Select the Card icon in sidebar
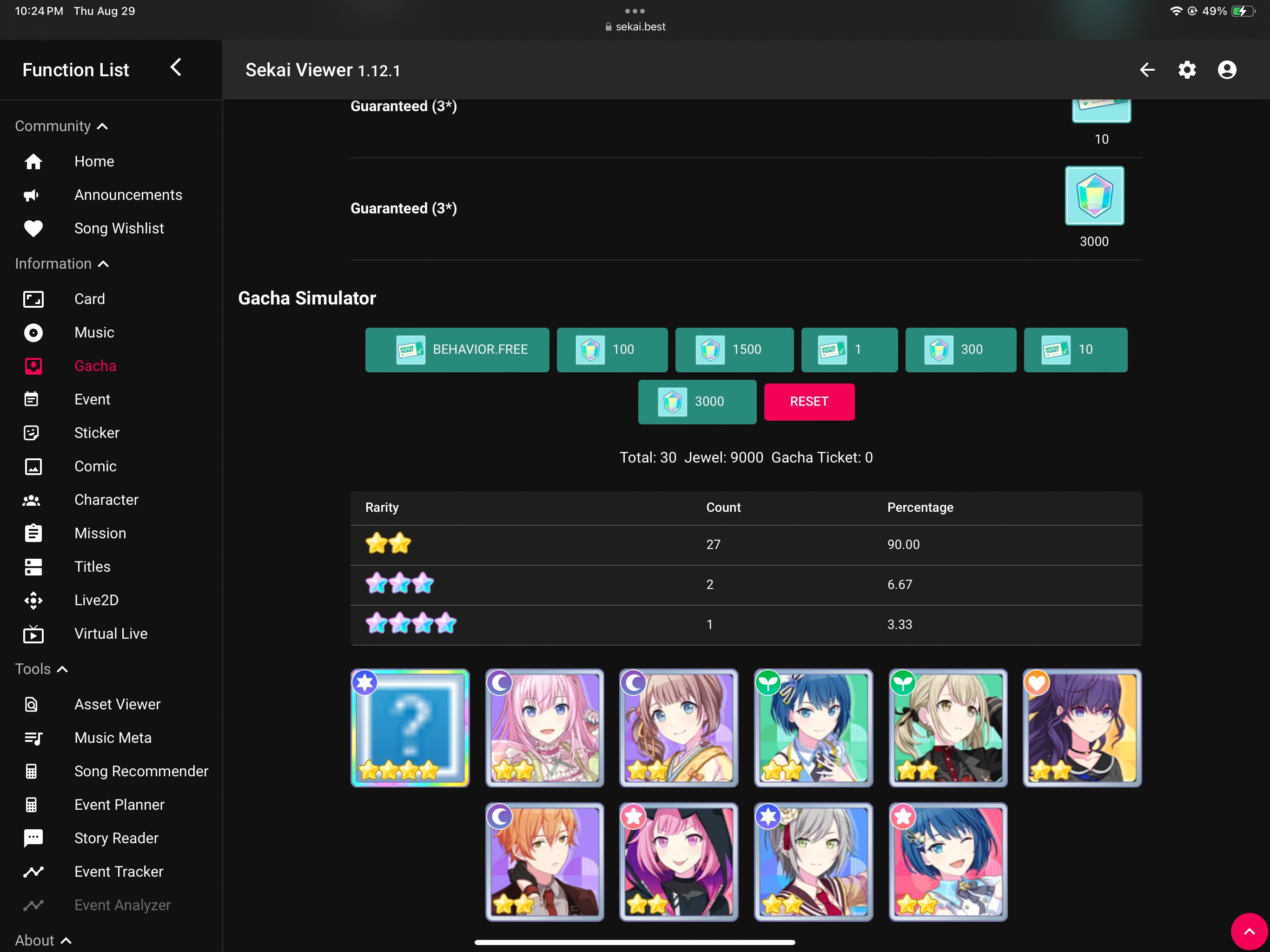The image size is (1270, 952). point(34,298)
